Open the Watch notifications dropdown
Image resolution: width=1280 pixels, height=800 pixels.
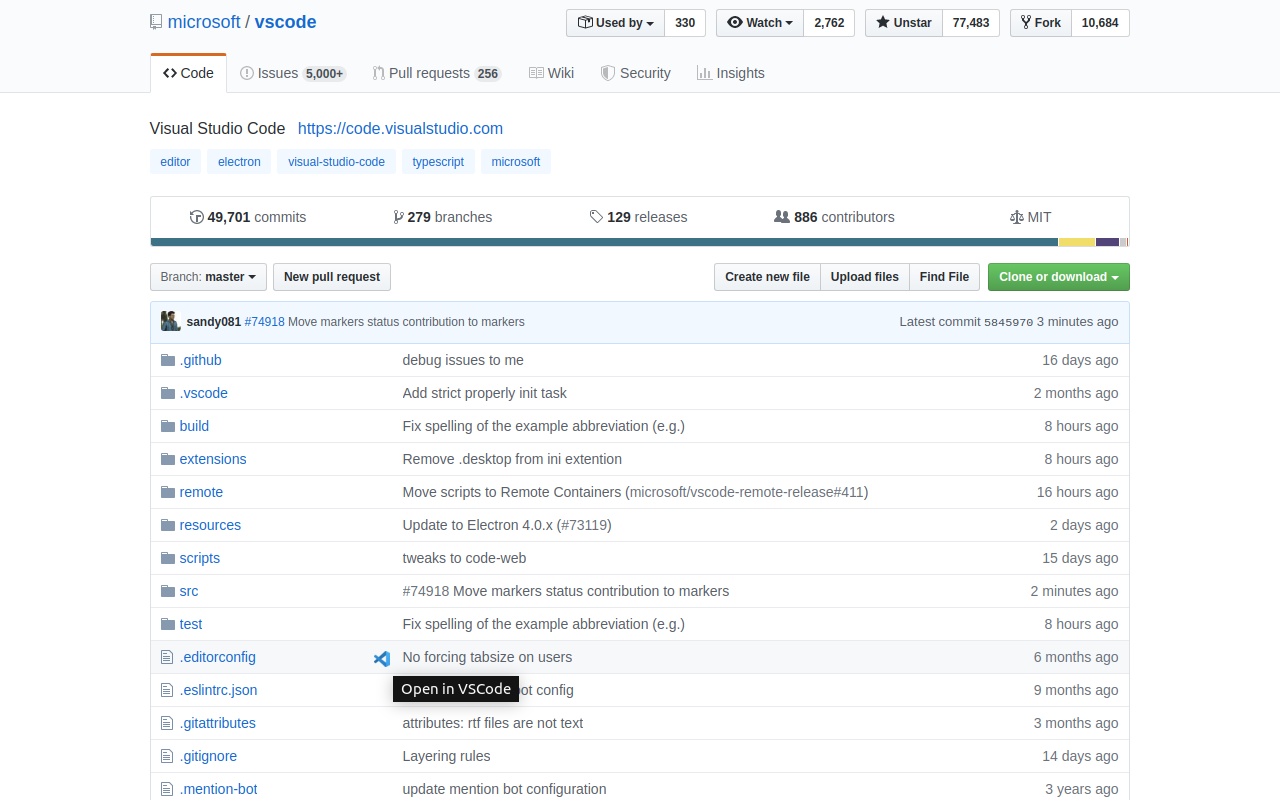click(x=759, y=23)
